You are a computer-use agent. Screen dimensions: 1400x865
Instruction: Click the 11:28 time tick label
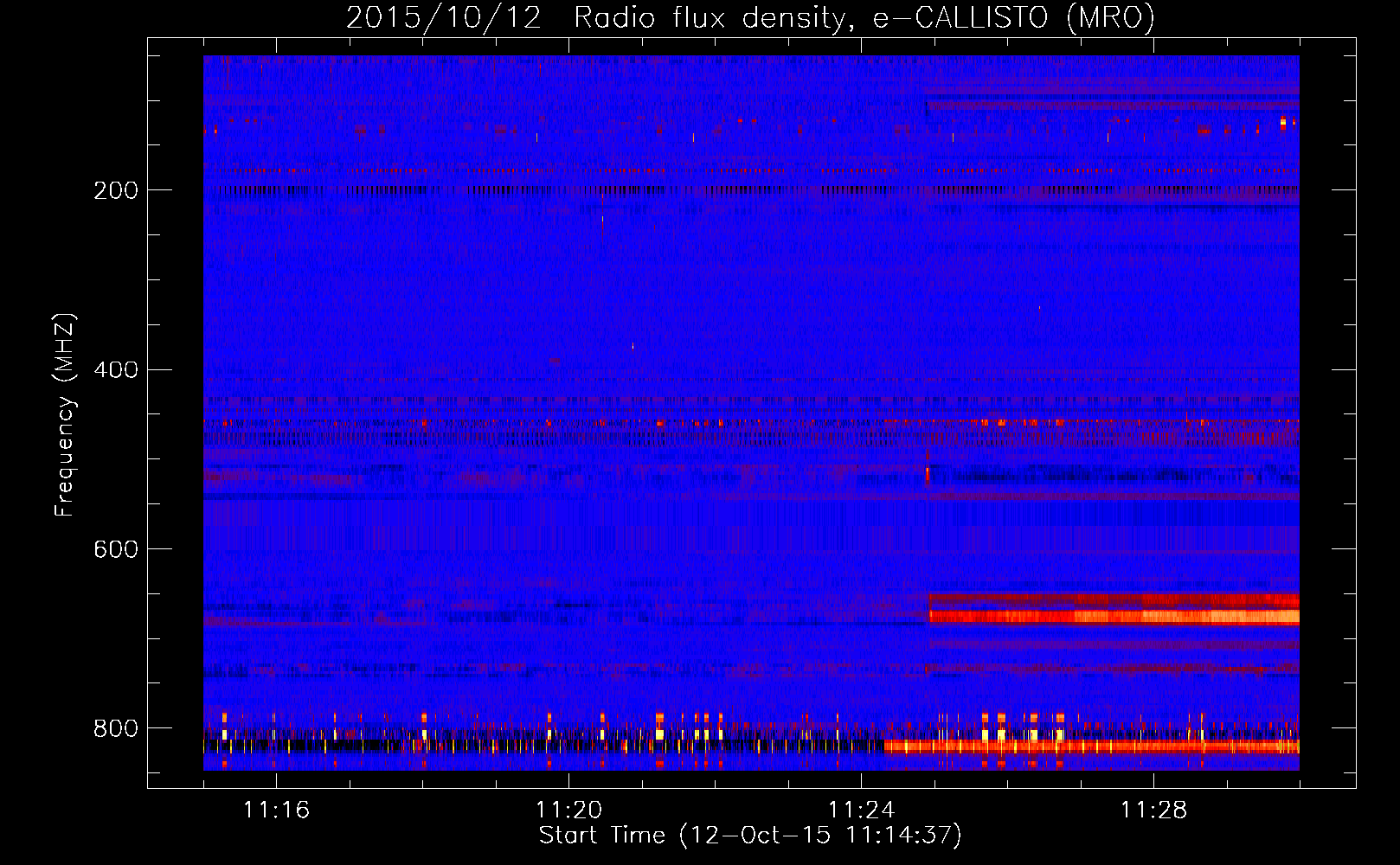[x=1153, y=810]
